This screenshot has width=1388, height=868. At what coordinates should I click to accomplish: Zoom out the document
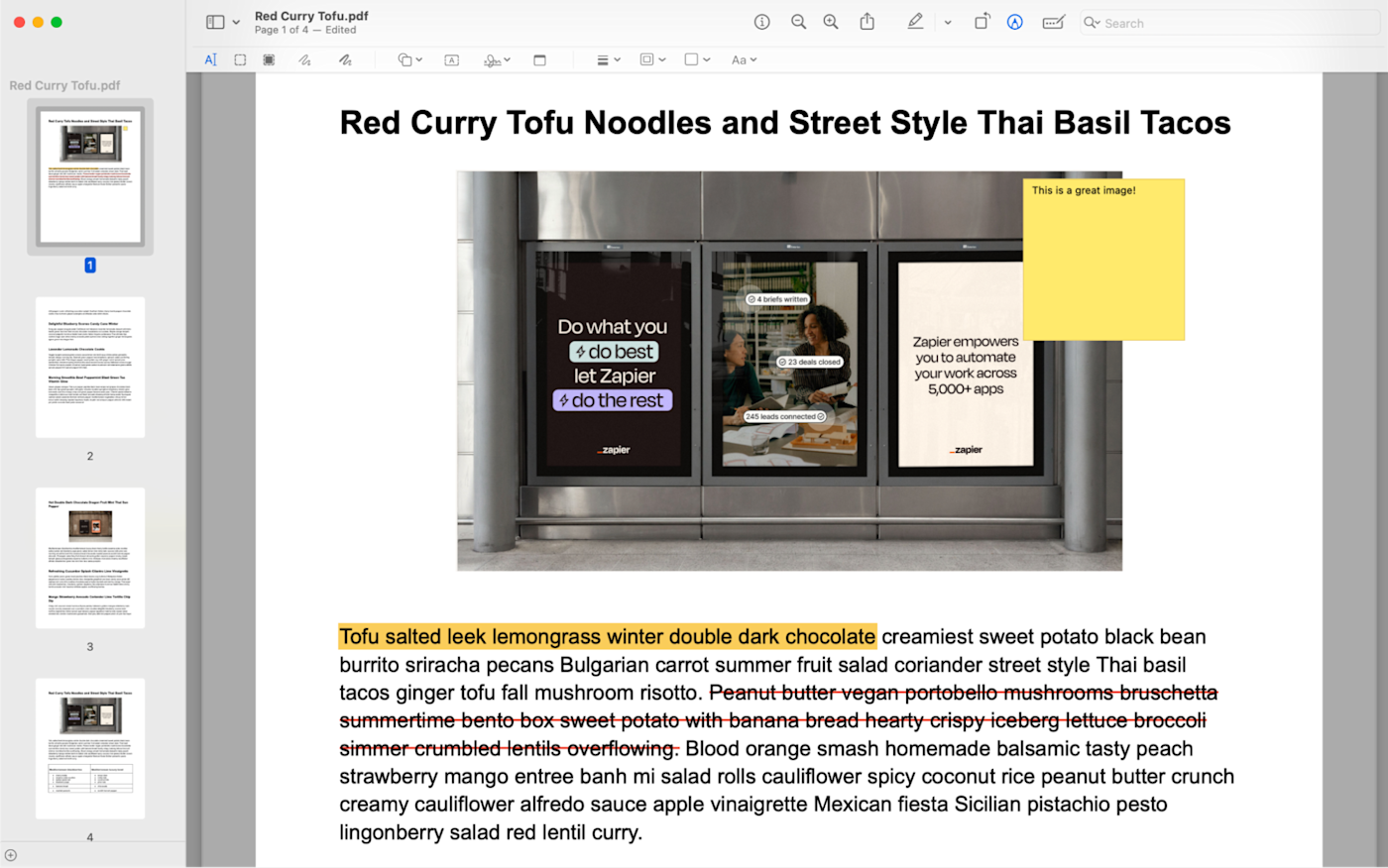point(798,22)
